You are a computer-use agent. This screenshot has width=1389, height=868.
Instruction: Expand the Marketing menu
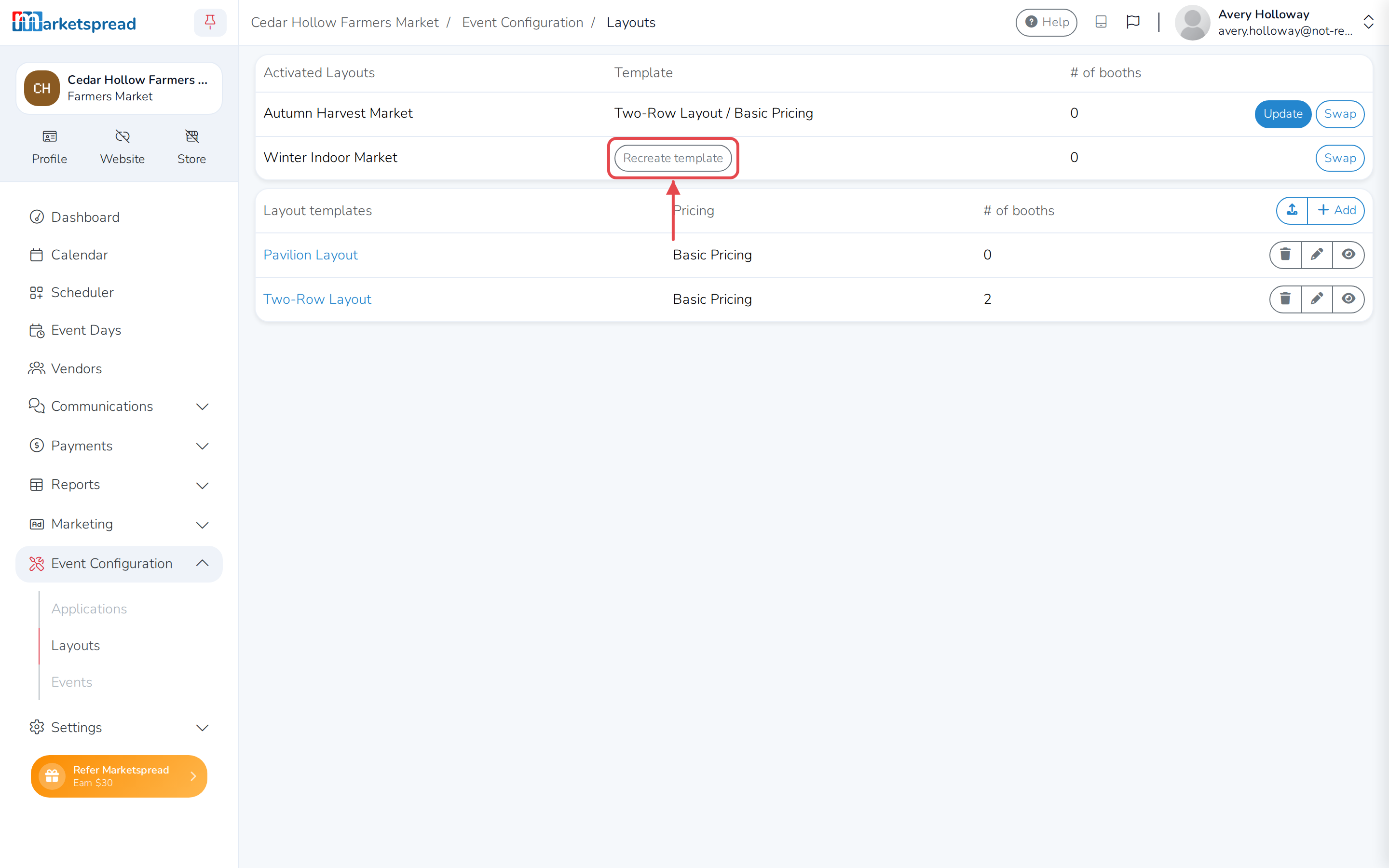(x=119, y=524)
